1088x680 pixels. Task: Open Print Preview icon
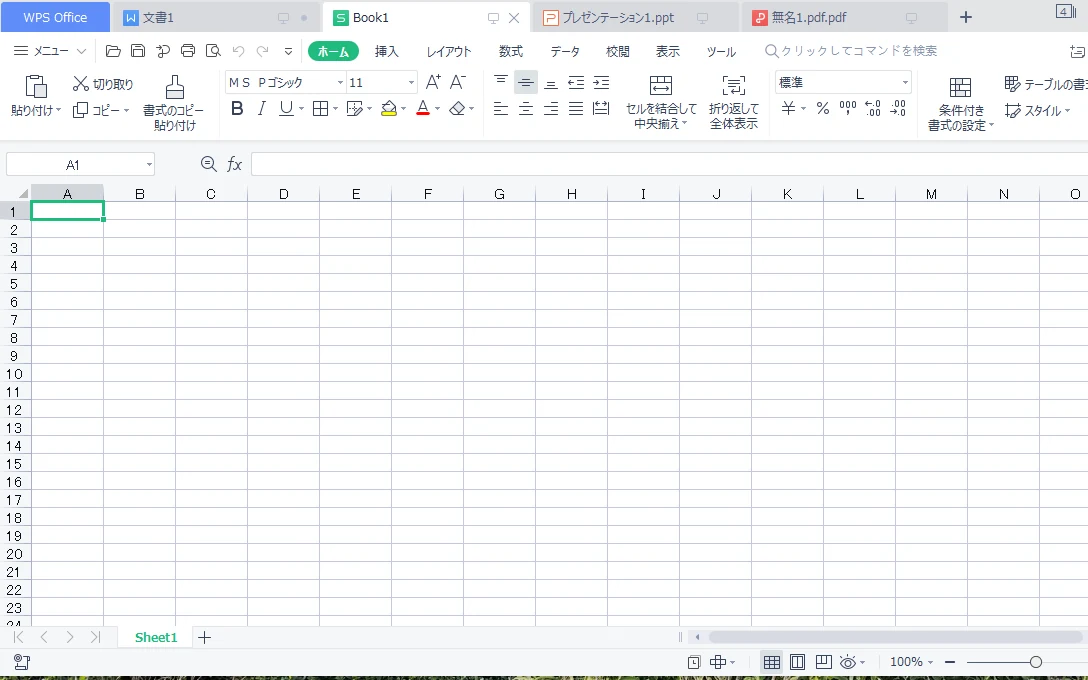tap(213, 51)
